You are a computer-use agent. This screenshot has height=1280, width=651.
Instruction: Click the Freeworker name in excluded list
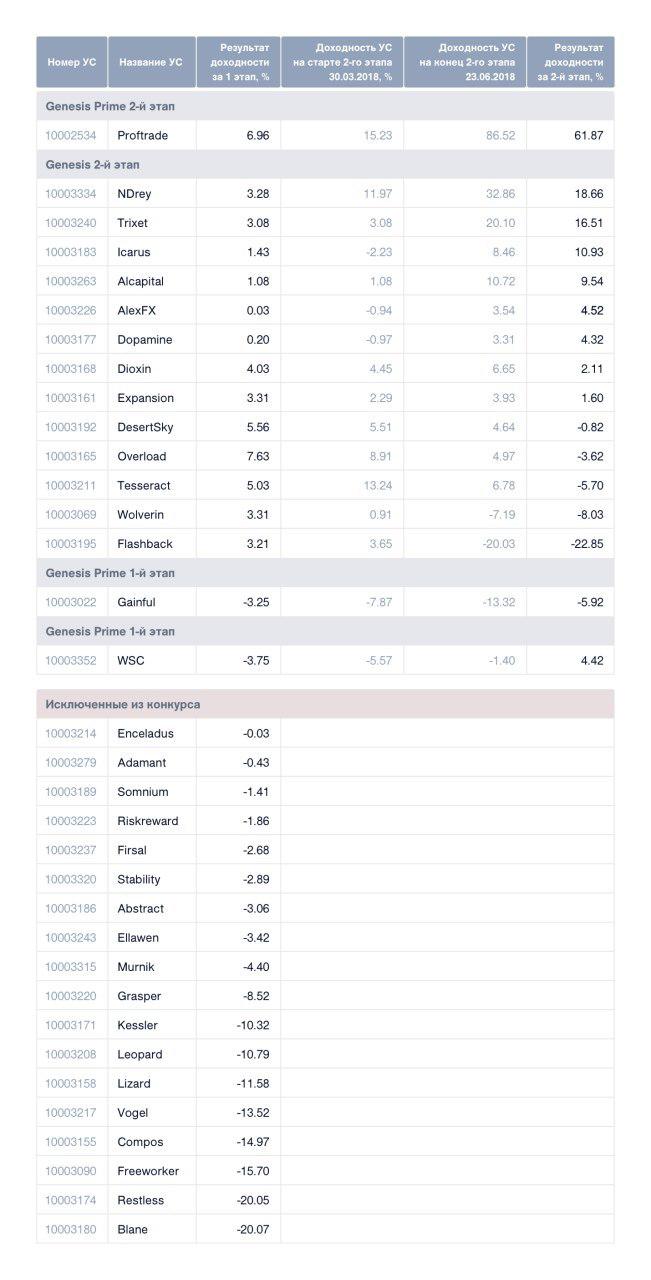[148, 1171]
